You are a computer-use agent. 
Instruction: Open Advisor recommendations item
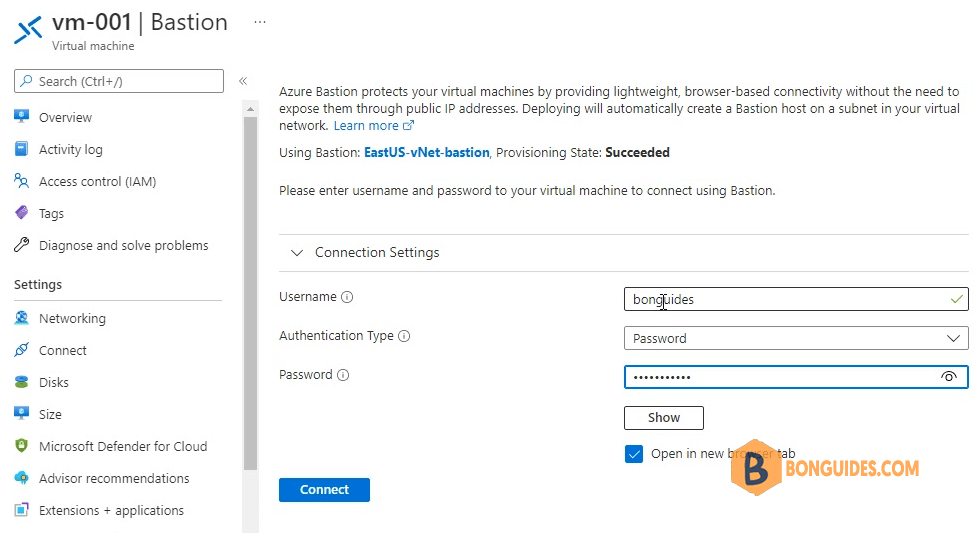coord(114,478)
